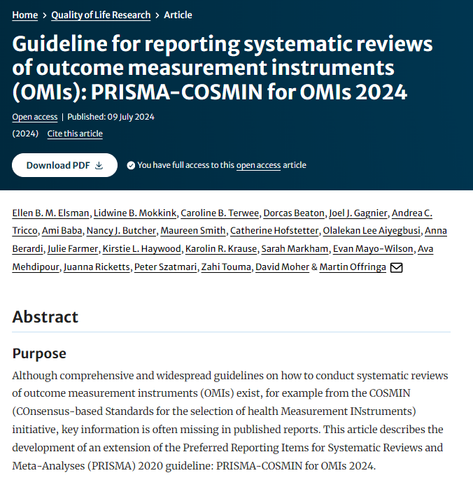Open author Lidwine B. Mokkink
The image size is (473, 487).
[135, 213]
